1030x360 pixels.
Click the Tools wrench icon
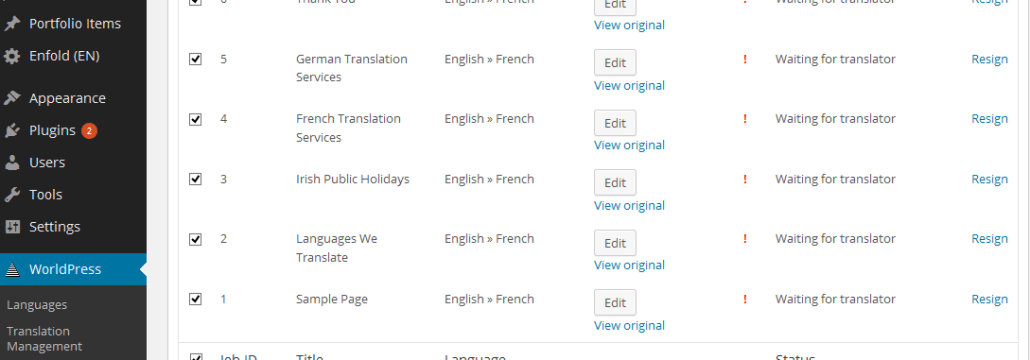click(x=12, y=194)
